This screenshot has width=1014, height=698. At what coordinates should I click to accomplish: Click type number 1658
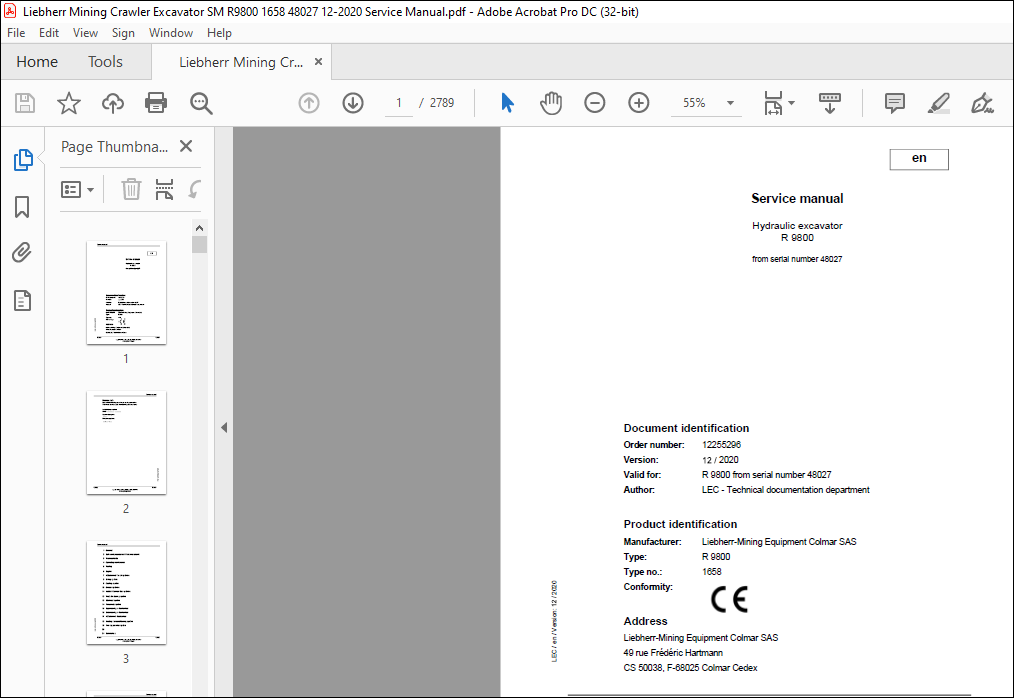coord(711,572)
